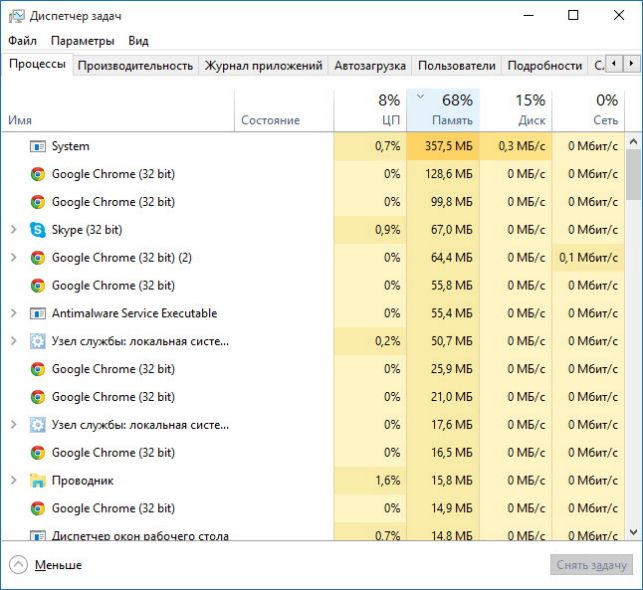Screen dimensions: 643x590
Task: Click Chrome icon in 25,9 МБ row
Action: click(38, 369)
